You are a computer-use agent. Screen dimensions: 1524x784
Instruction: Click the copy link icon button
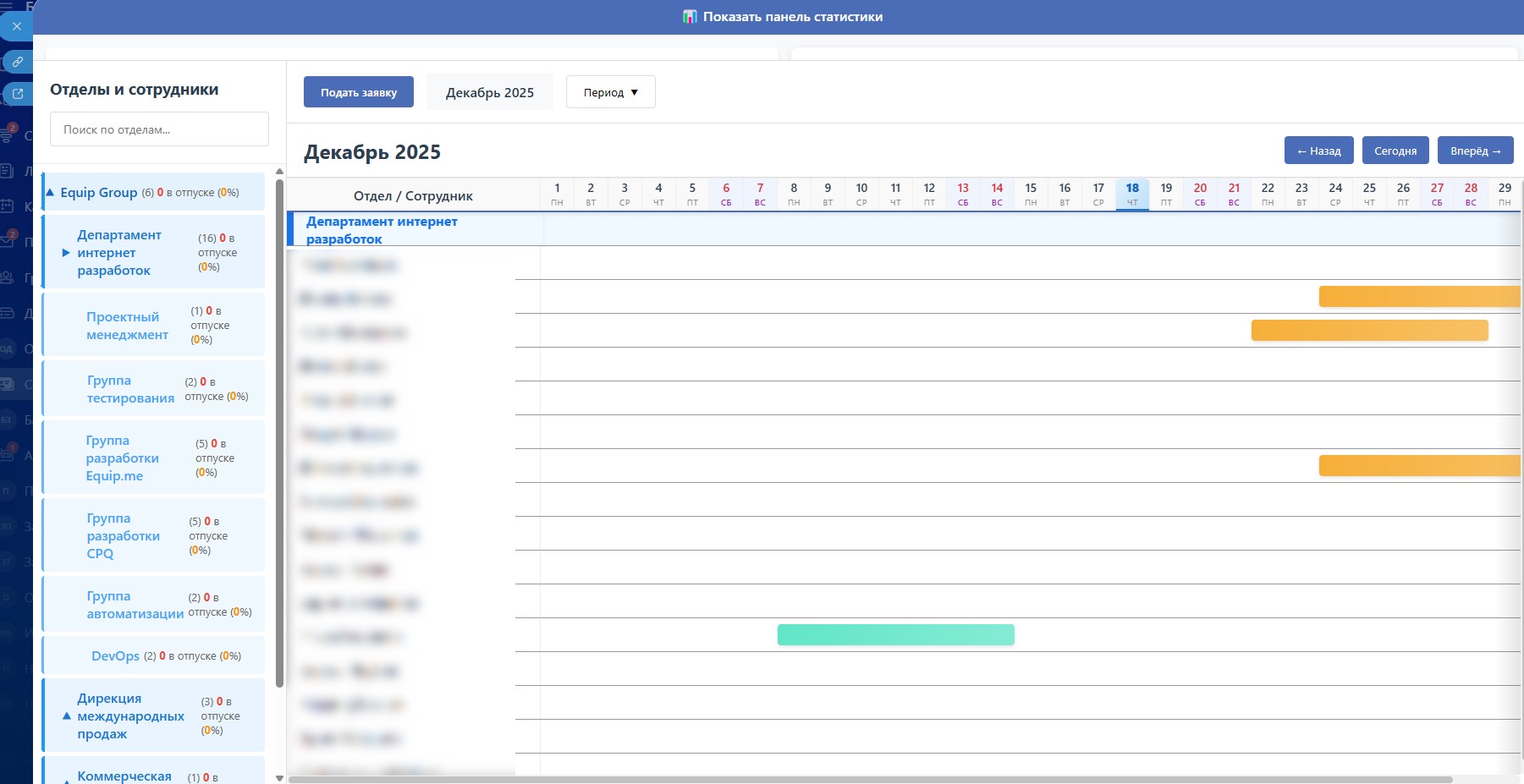17,62
